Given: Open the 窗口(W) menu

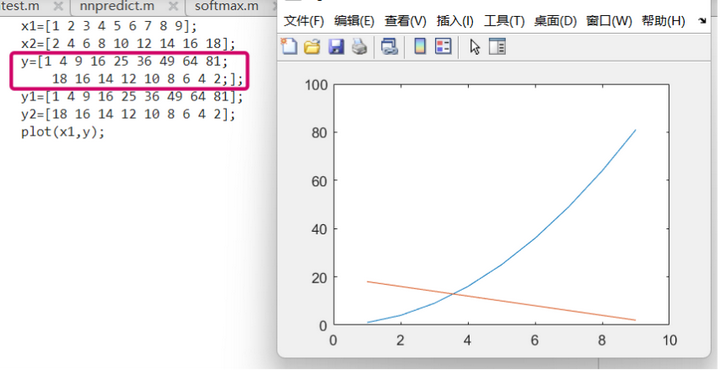Looking at the screenshot, I should coord(609,21).
